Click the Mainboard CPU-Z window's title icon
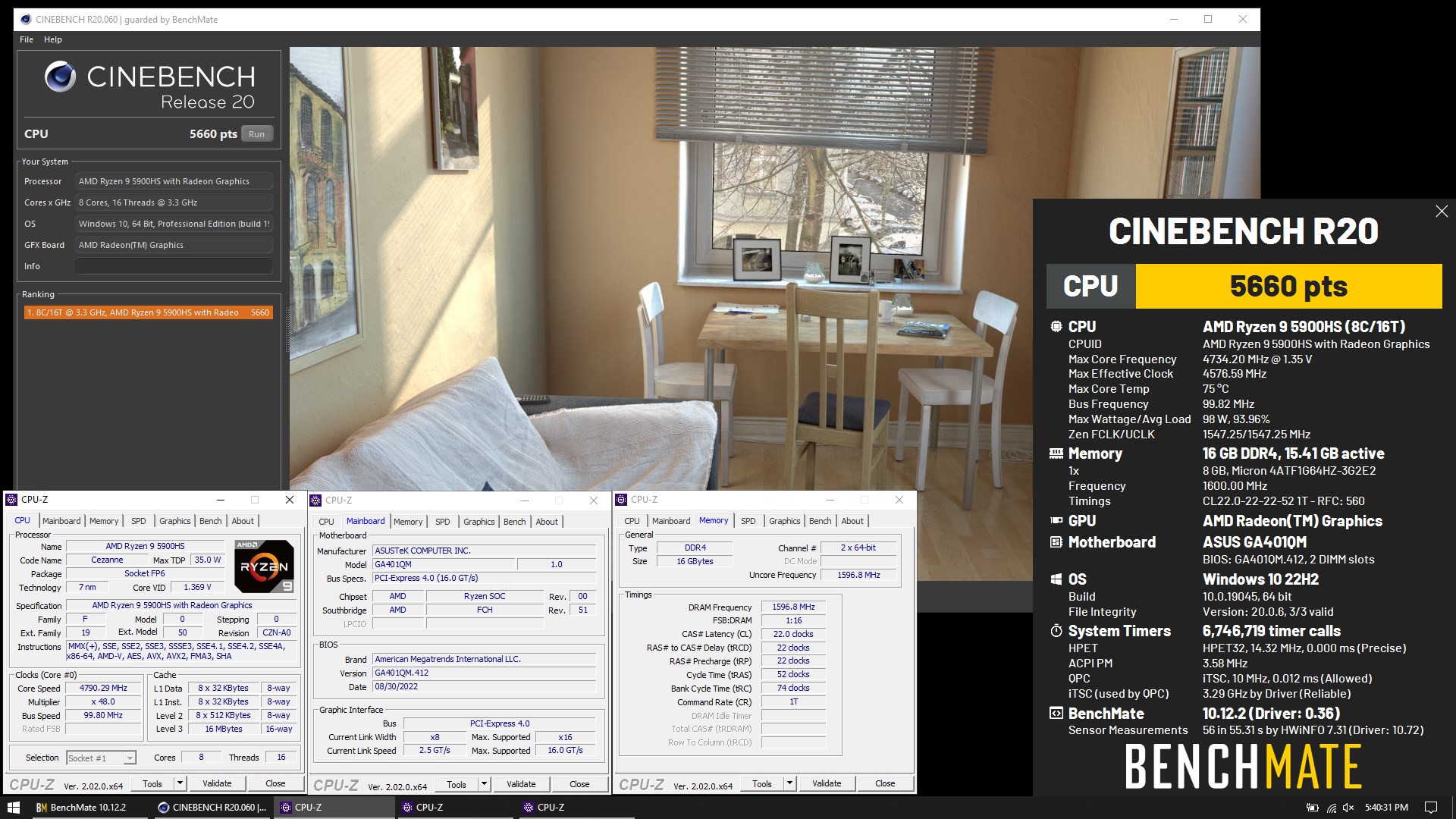 (x=316, y=500)
